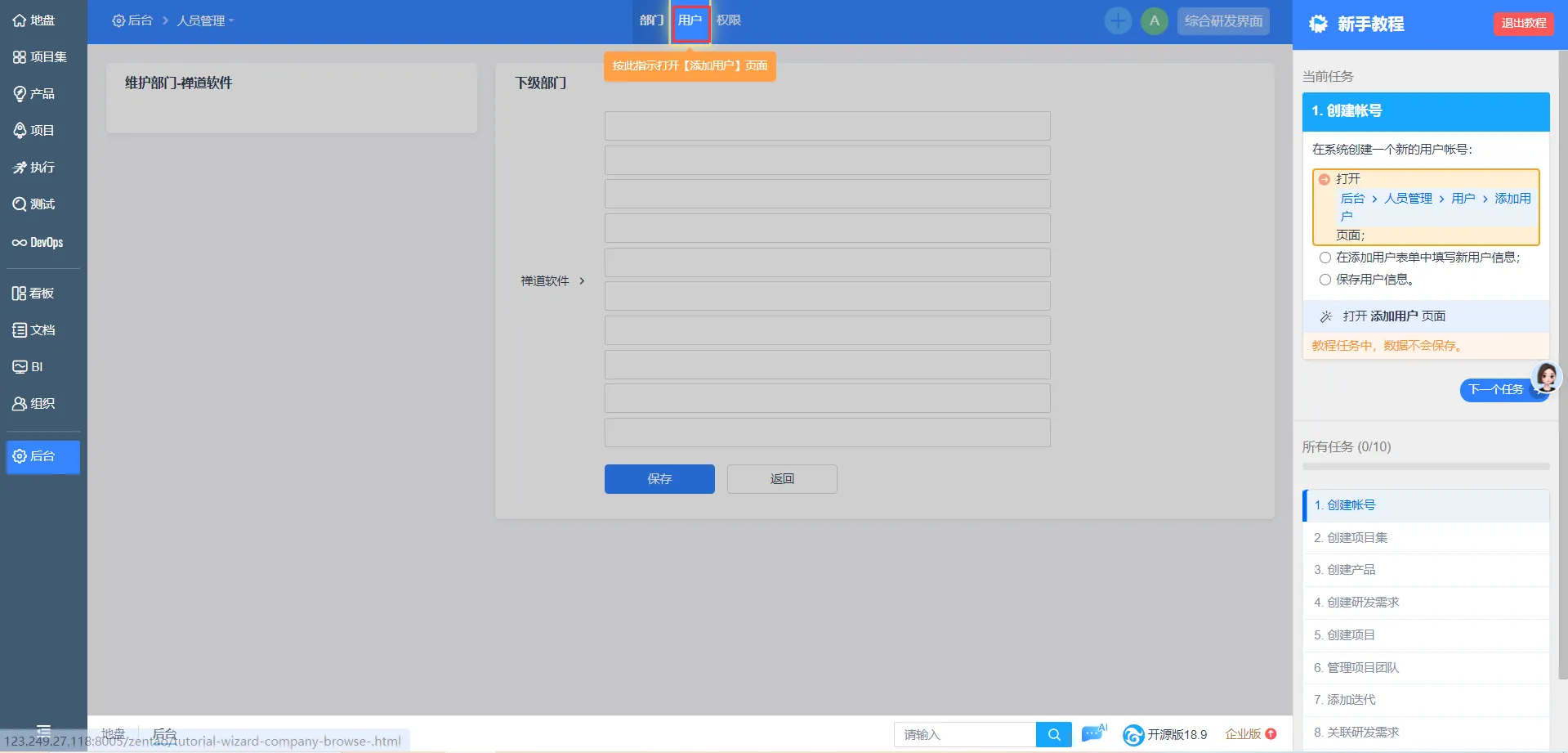Click the 开源版18.9 version logo
This screenshot has width=1568, height=753.
point(1164,734)
